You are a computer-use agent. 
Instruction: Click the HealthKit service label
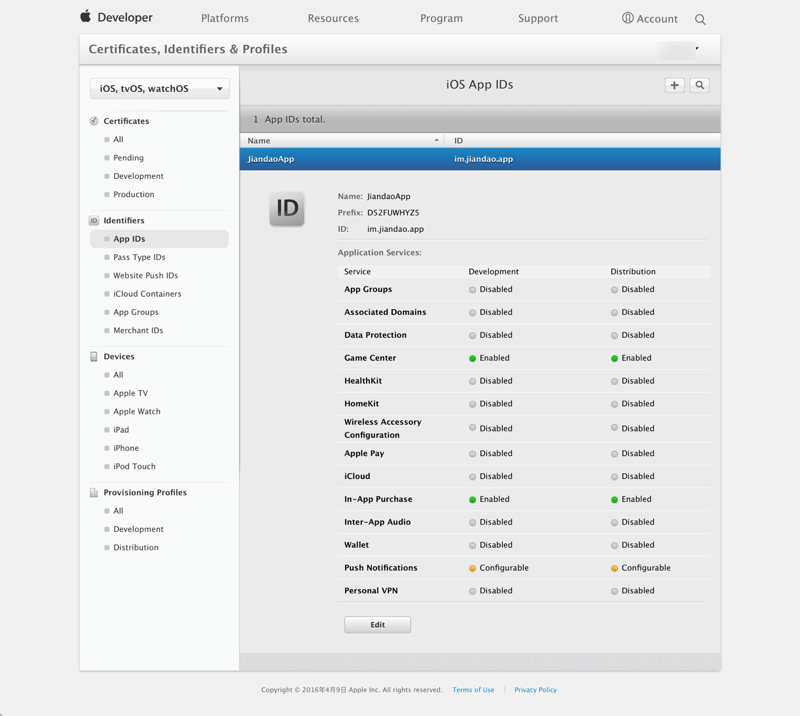click(x=363, y=381)
